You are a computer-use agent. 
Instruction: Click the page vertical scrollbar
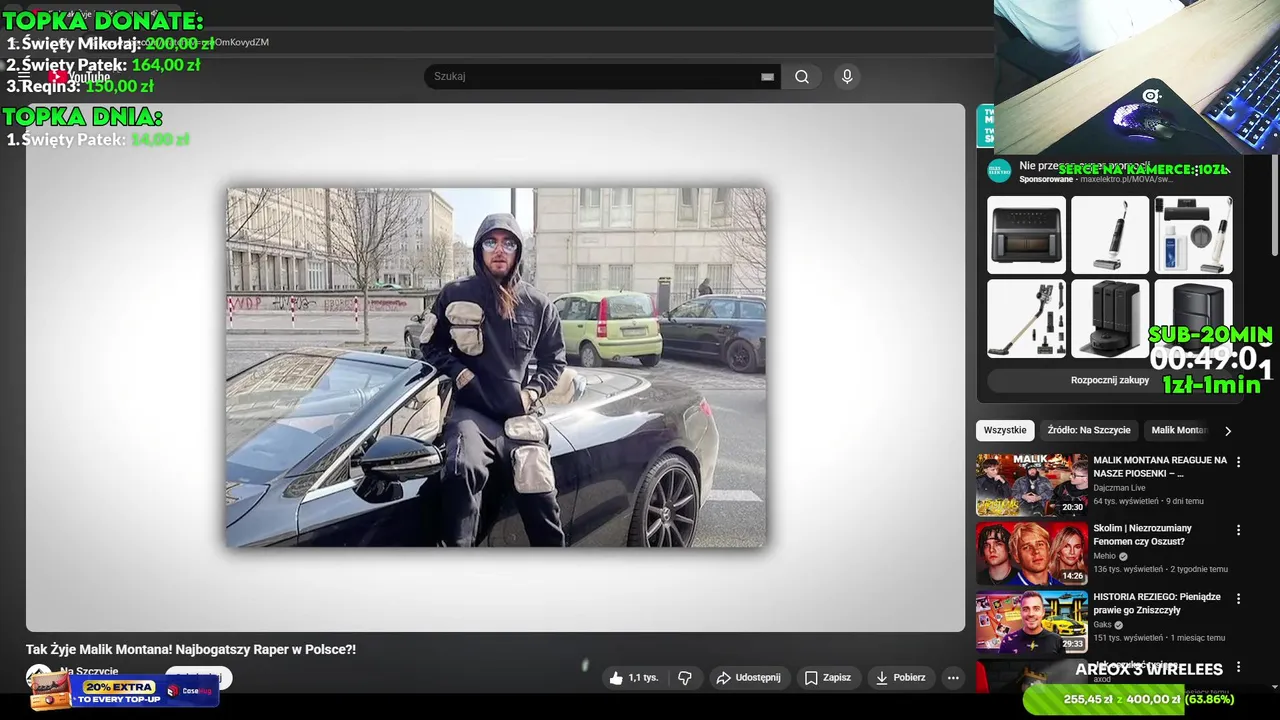[x=1273, y=204]
